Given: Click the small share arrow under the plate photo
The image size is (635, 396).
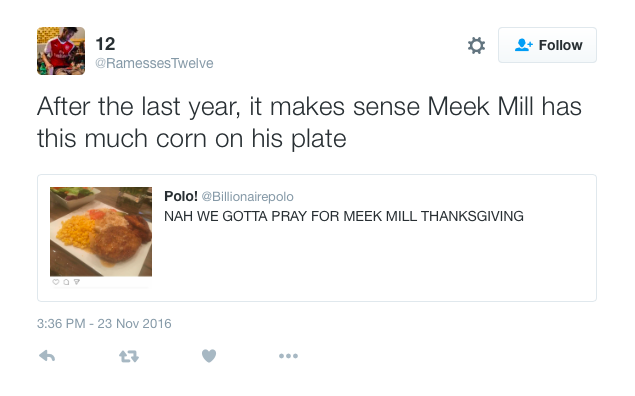Looking at the screenshot, I should 77,282.
